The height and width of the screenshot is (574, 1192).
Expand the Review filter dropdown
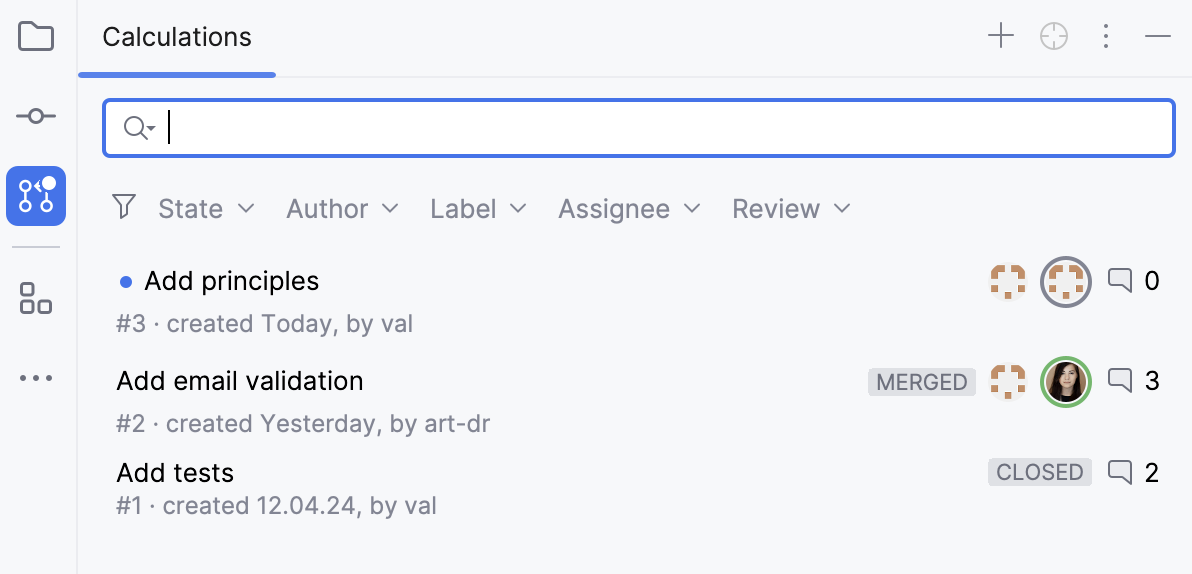[791, 209]
